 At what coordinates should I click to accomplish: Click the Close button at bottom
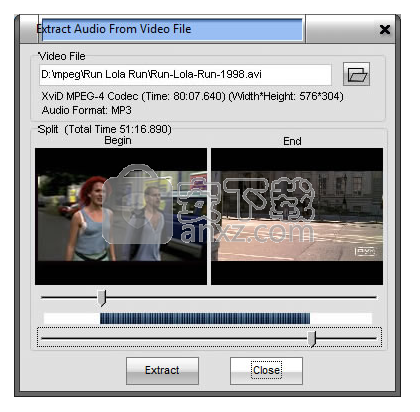[266, 371]
